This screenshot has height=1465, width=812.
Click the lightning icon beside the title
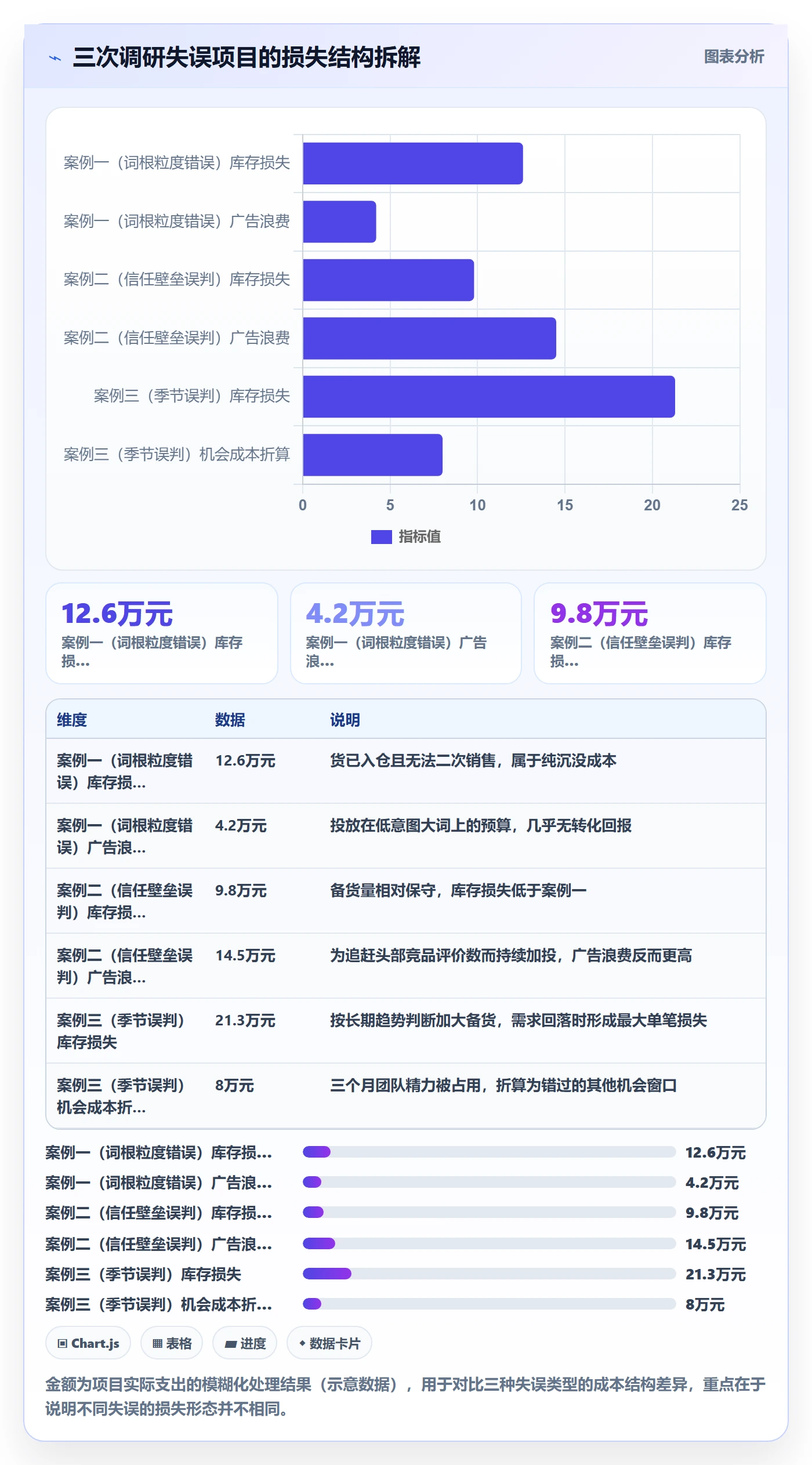click(x=55, y=58)
